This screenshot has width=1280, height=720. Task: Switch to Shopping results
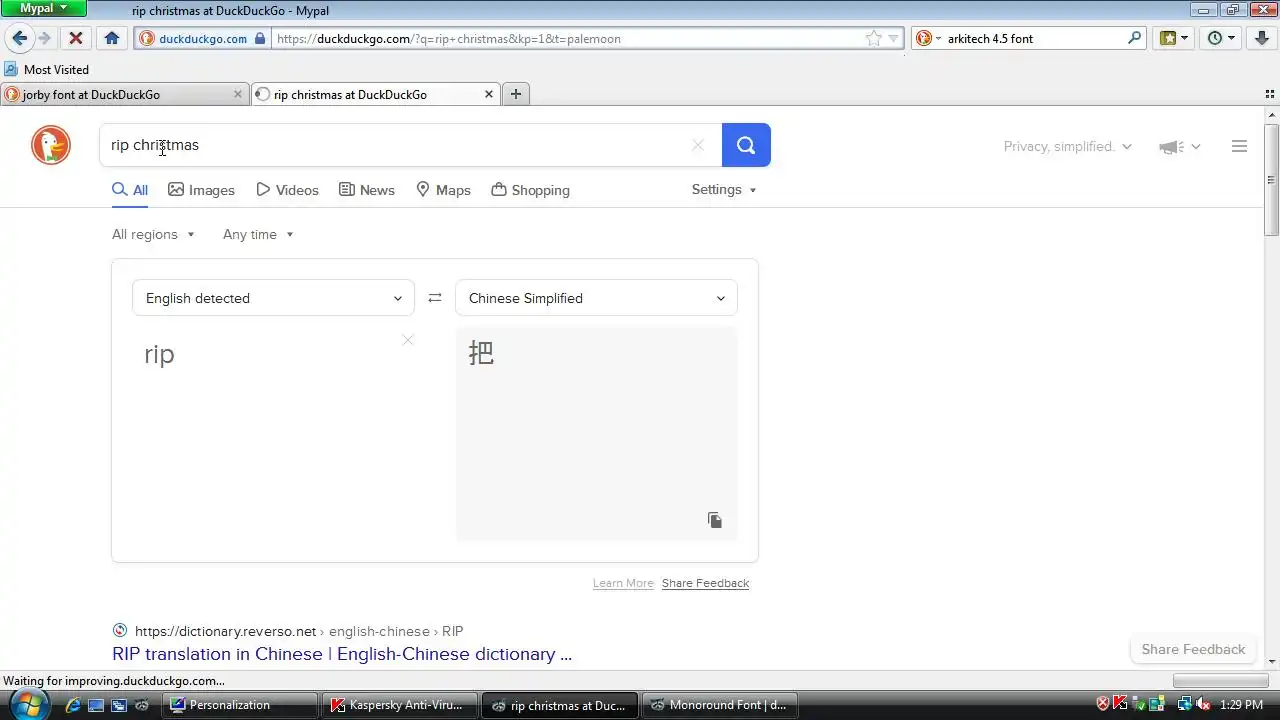click(530, 190)
